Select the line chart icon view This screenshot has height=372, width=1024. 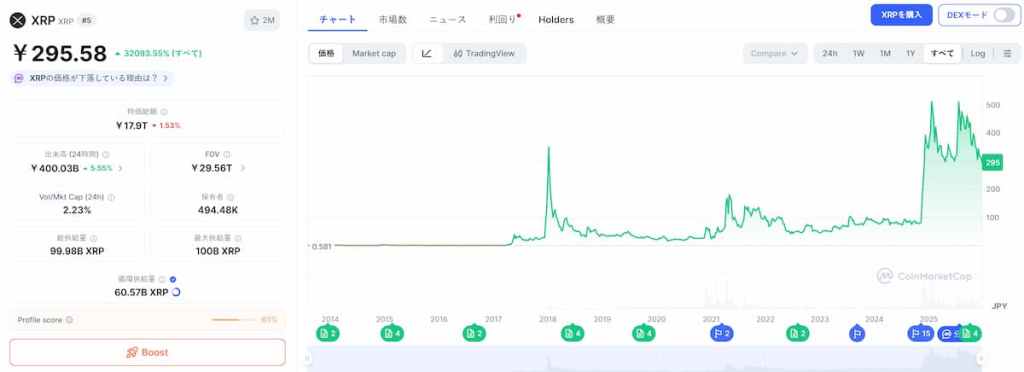[427, 54]
